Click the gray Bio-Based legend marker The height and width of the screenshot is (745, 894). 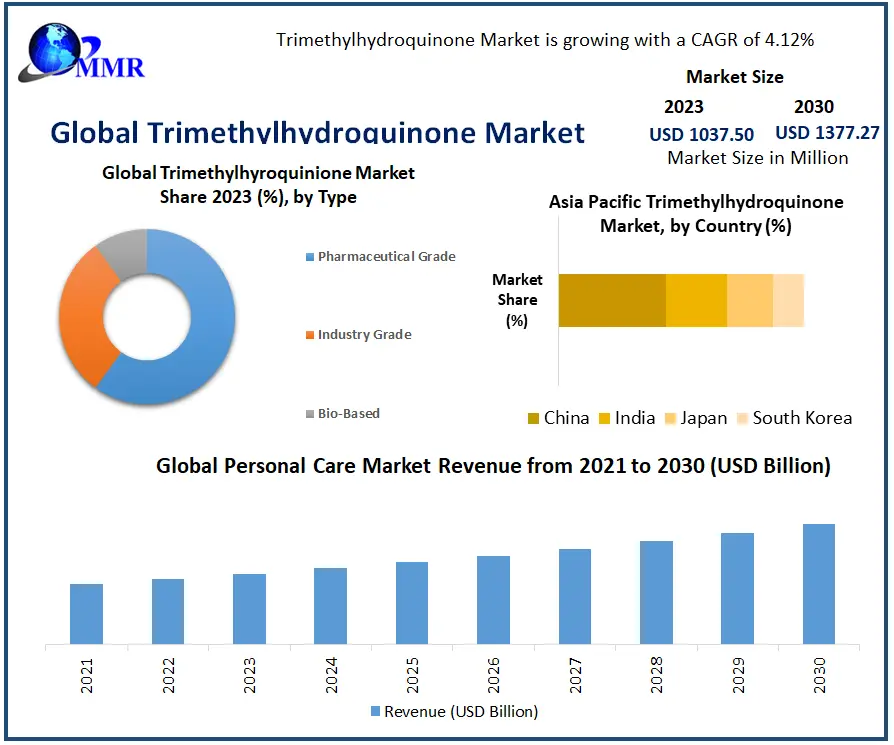pyautogui.click(x=309, y=414)
